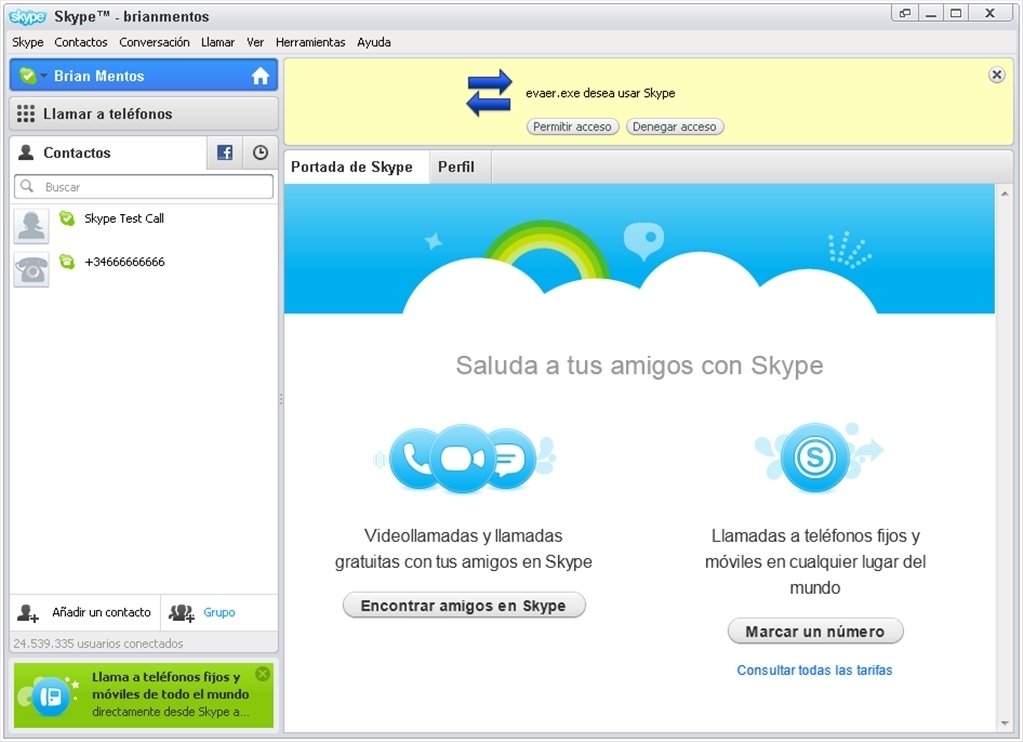Viewport: 1023px width, 742px height.
Task: Click the create group people icon
Action: pyautogui.click(x=181, y=613)
